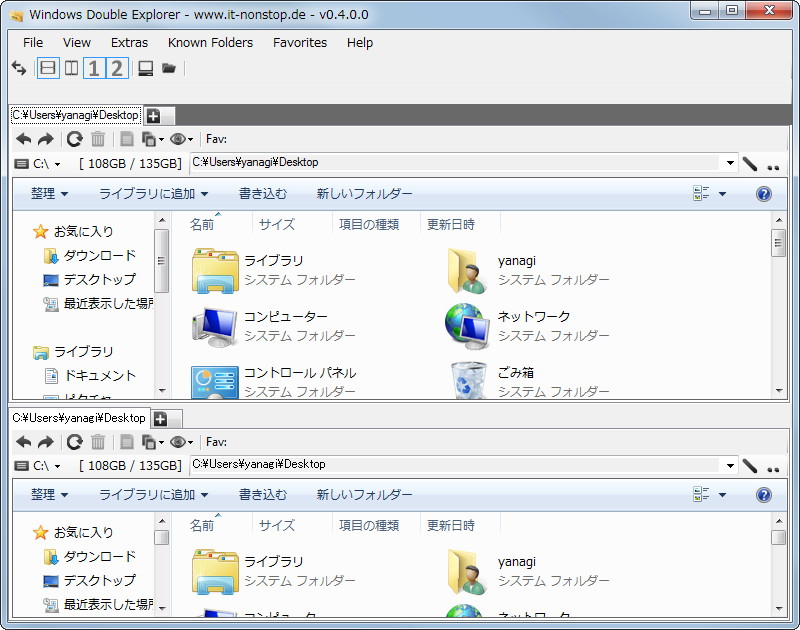Click 新しいフォルダー in upper pane
Image resolution: width=800 pixels, height=630 pixels.
click(x=364, y=194)
